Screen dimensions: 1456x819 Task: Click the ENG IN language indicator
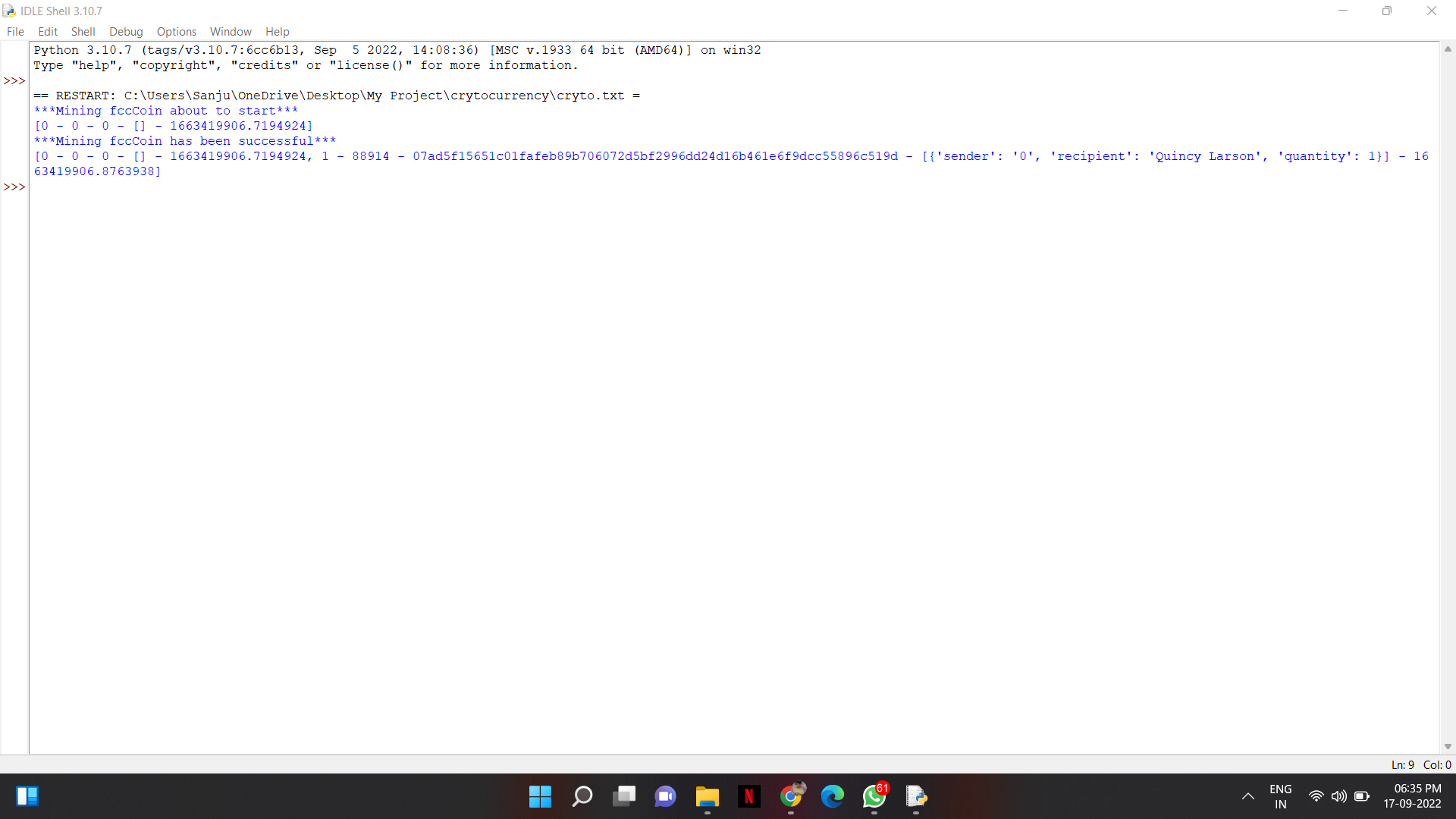tap(1280, 796)
